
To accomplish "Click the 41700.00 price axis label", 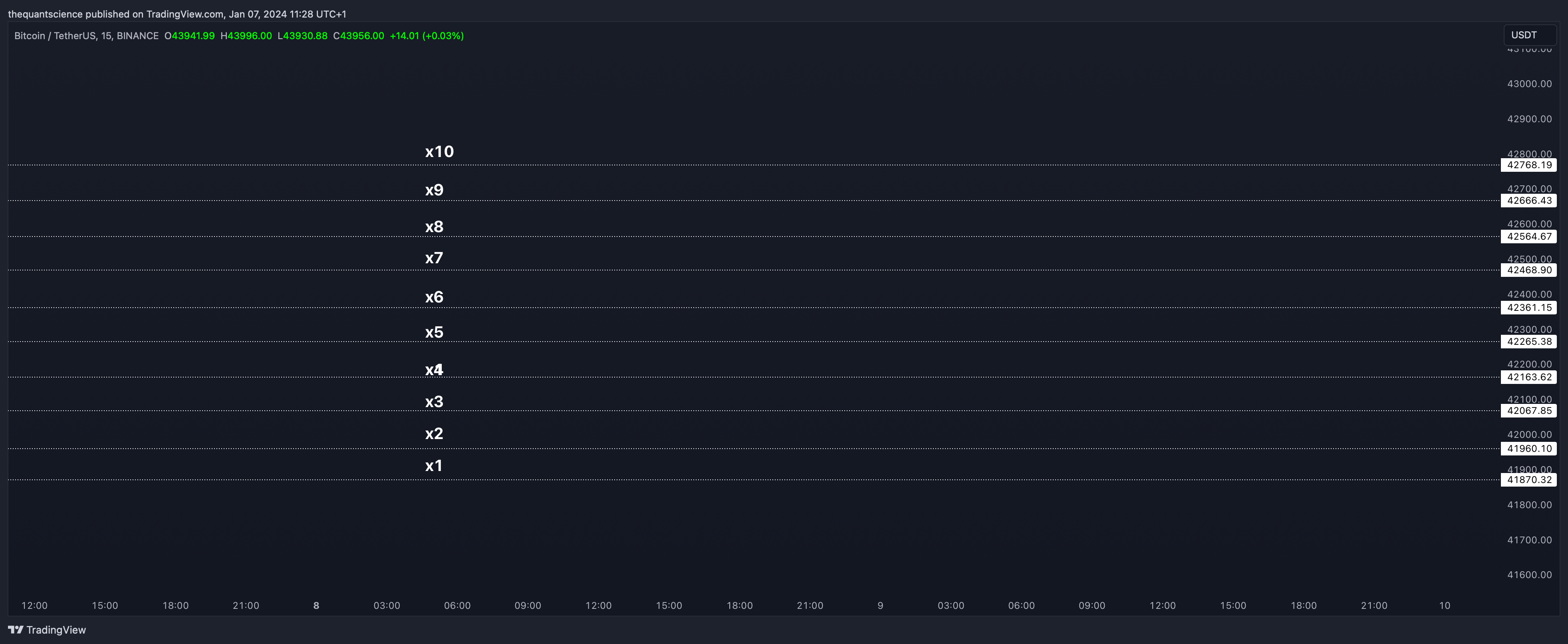I will pos(1529,540).
